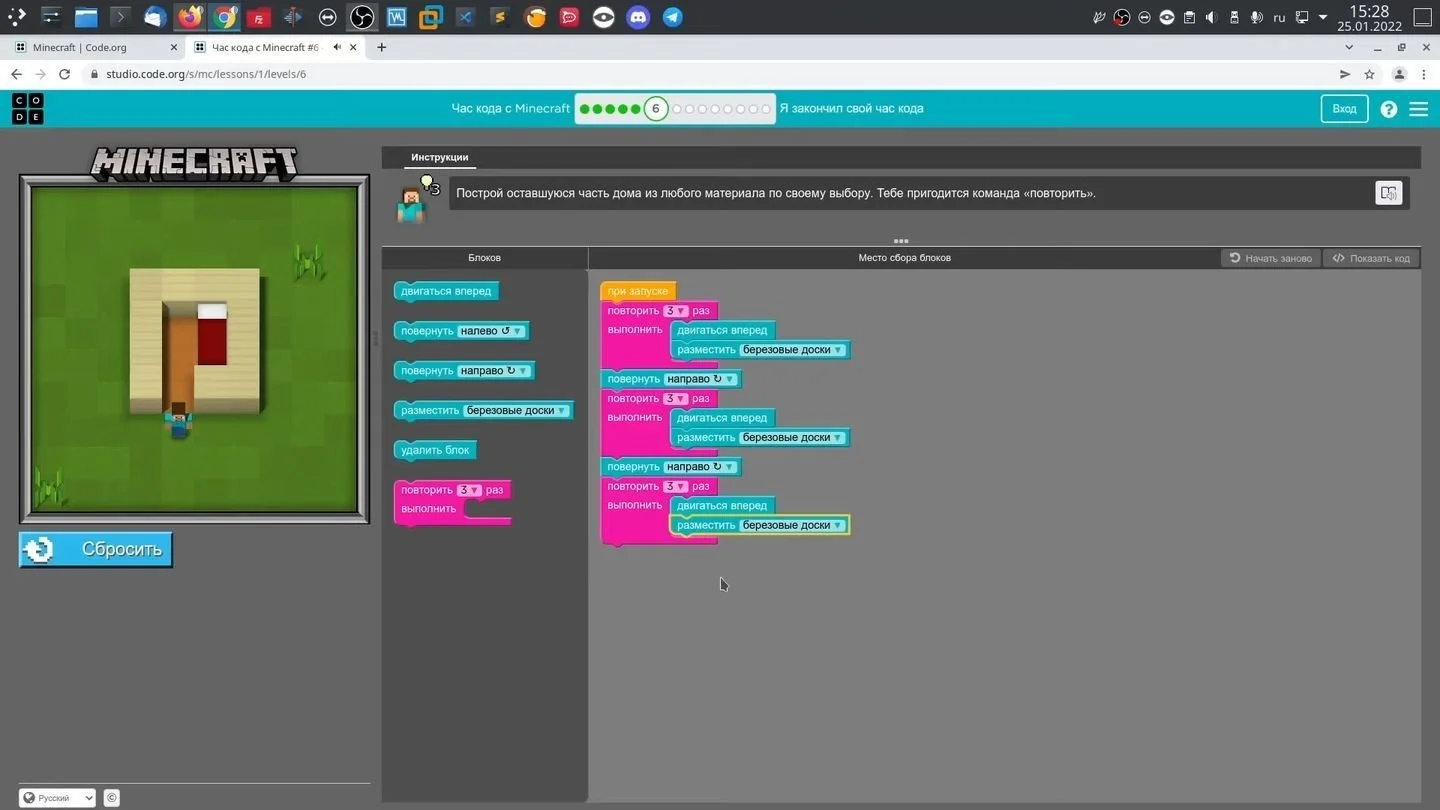Click the orange 'при запуске' block

click(638, 291)
